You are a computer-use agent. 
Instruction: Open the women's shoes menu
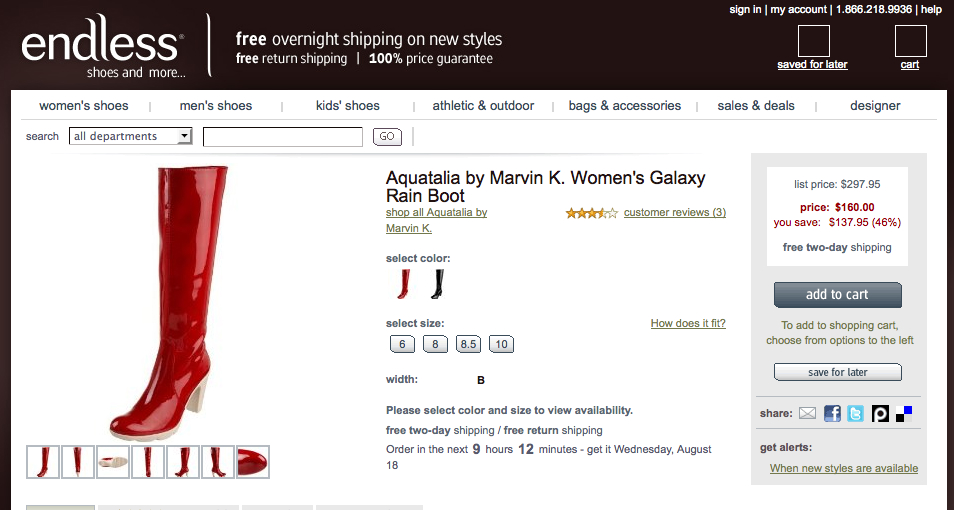pyautogui.click(x=84, y=106)
